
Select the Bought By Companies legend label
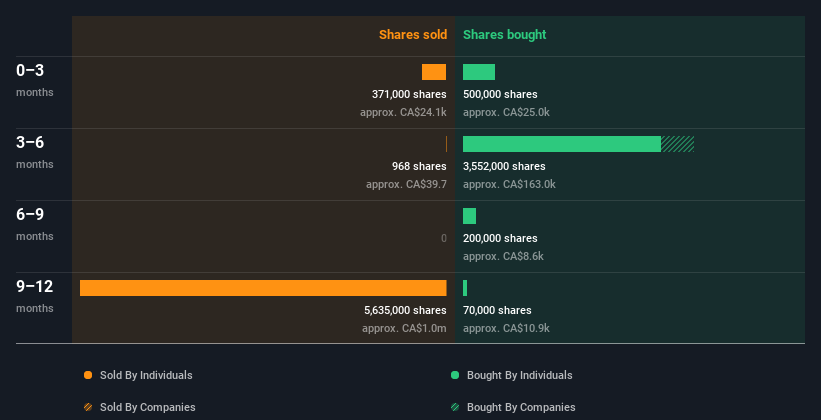521,407
